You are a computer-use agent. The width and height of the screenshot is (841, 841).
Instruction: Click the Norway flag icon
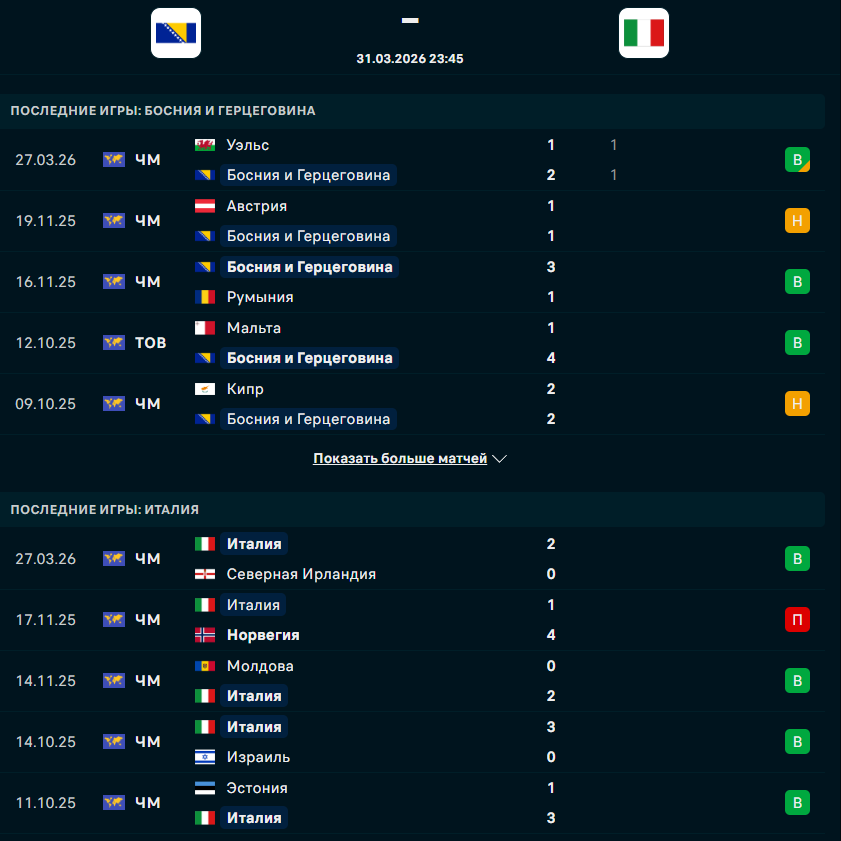(205, 635)
